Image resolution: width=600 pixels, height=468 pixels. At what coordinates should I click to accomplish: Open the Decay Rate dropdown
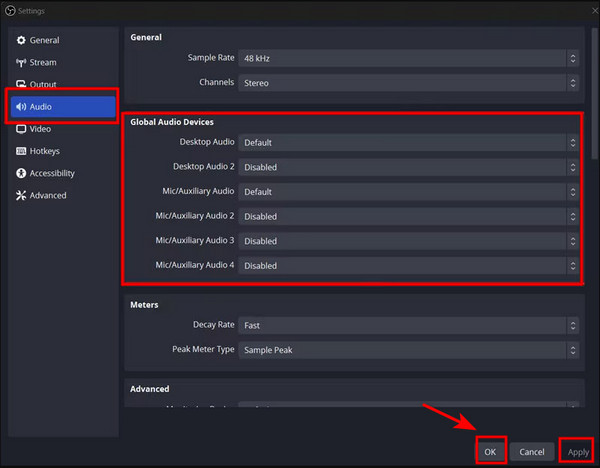tap(409, 326)
